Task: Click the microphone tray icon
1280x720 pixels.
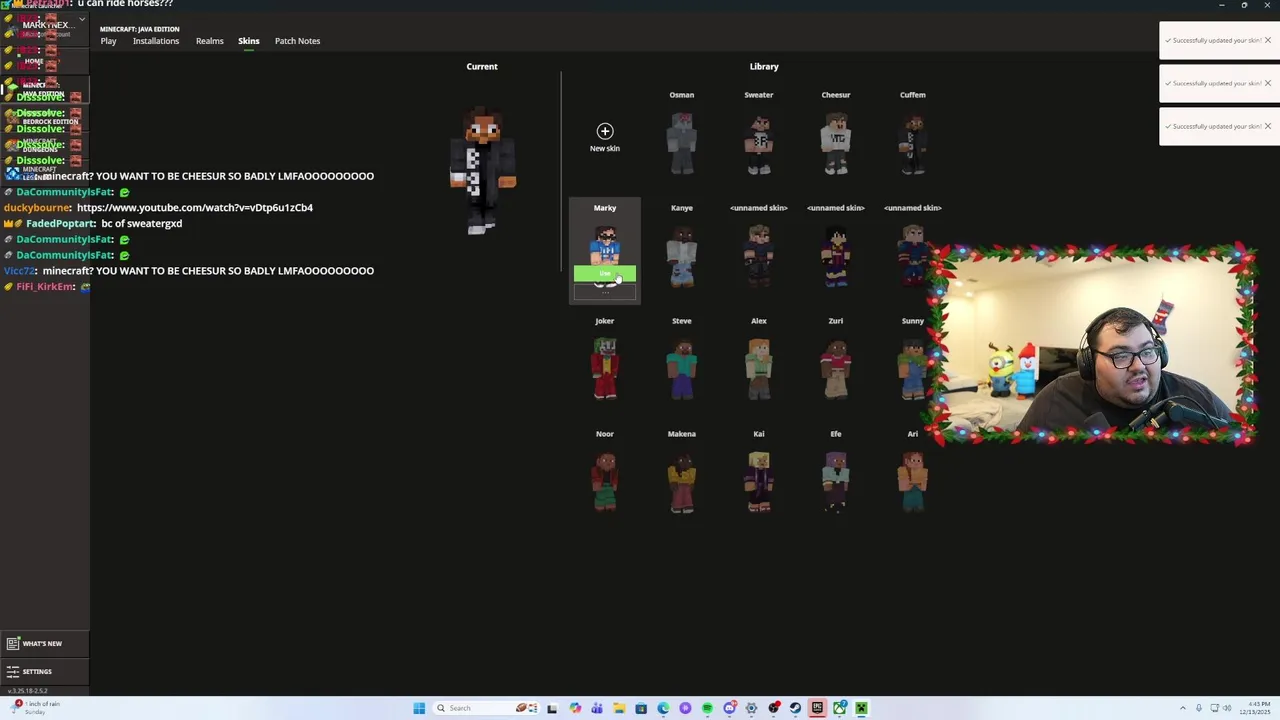Action: [1199, 708]
